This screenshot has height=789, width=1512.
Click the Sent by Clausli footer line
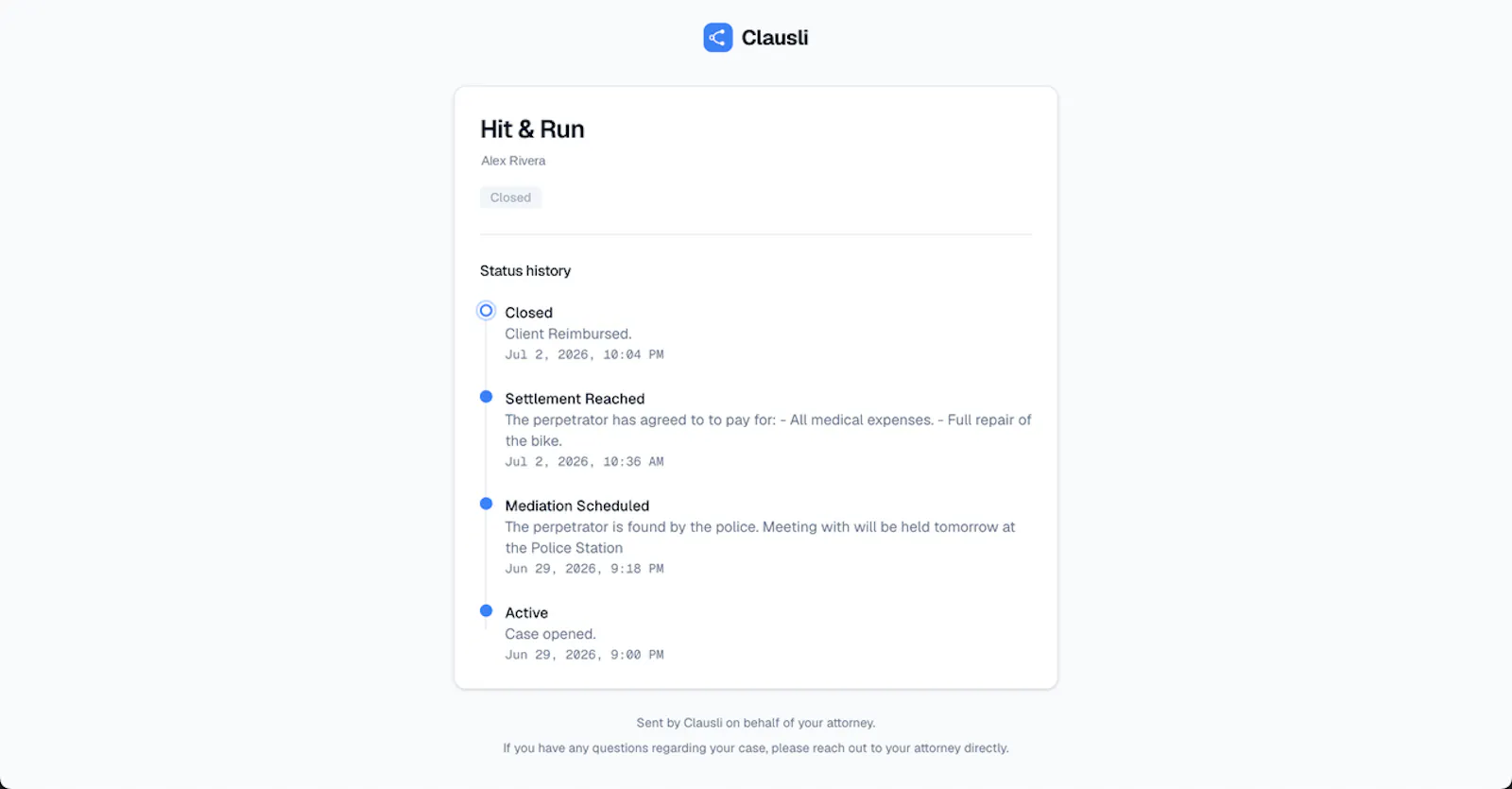[x=756, y=723]
